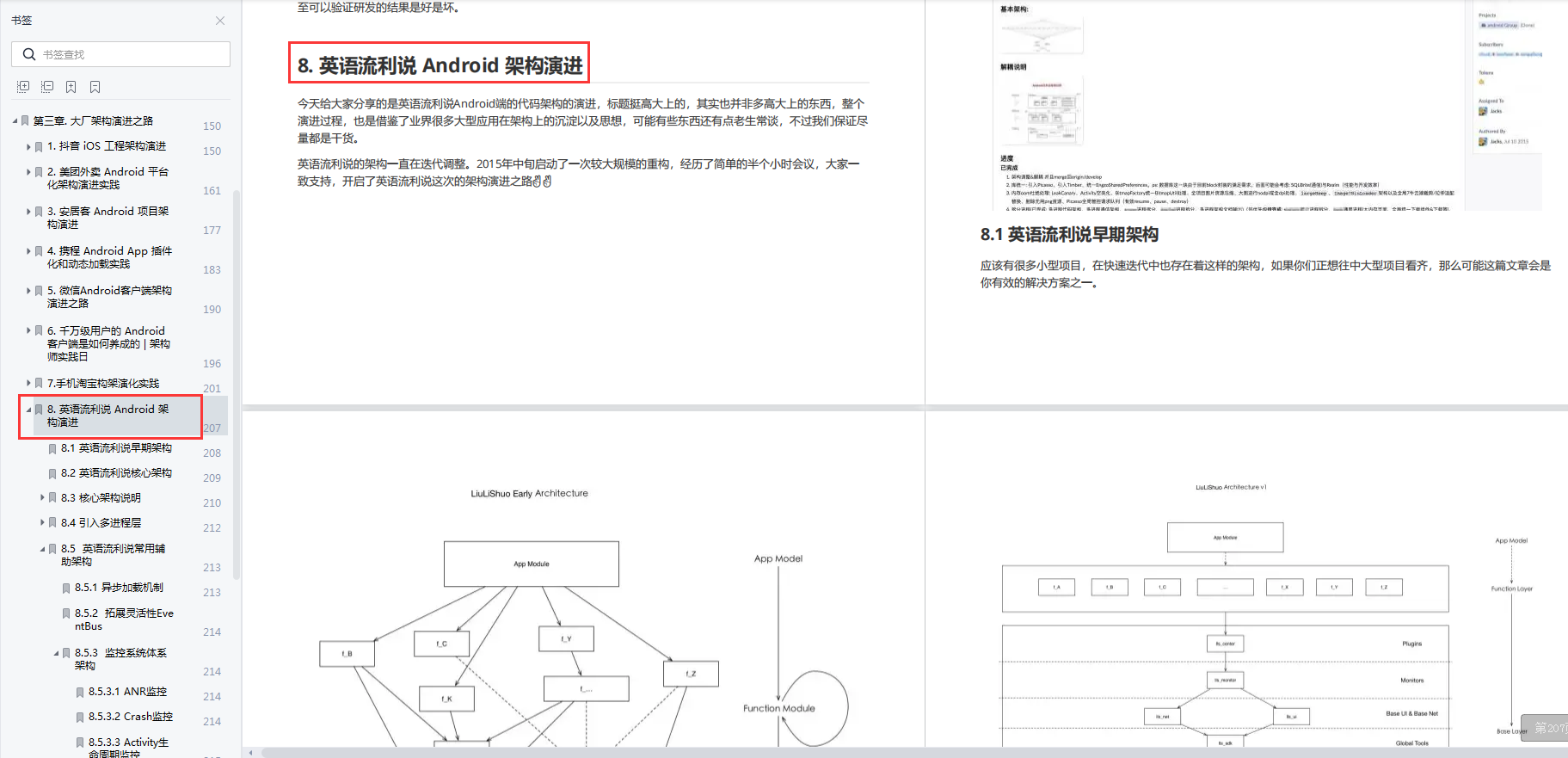Click the bookmark icon beside 8.1 英语流利说早期架构
The height and width of the screenshot is (758, 1568).
click(52, 449)
